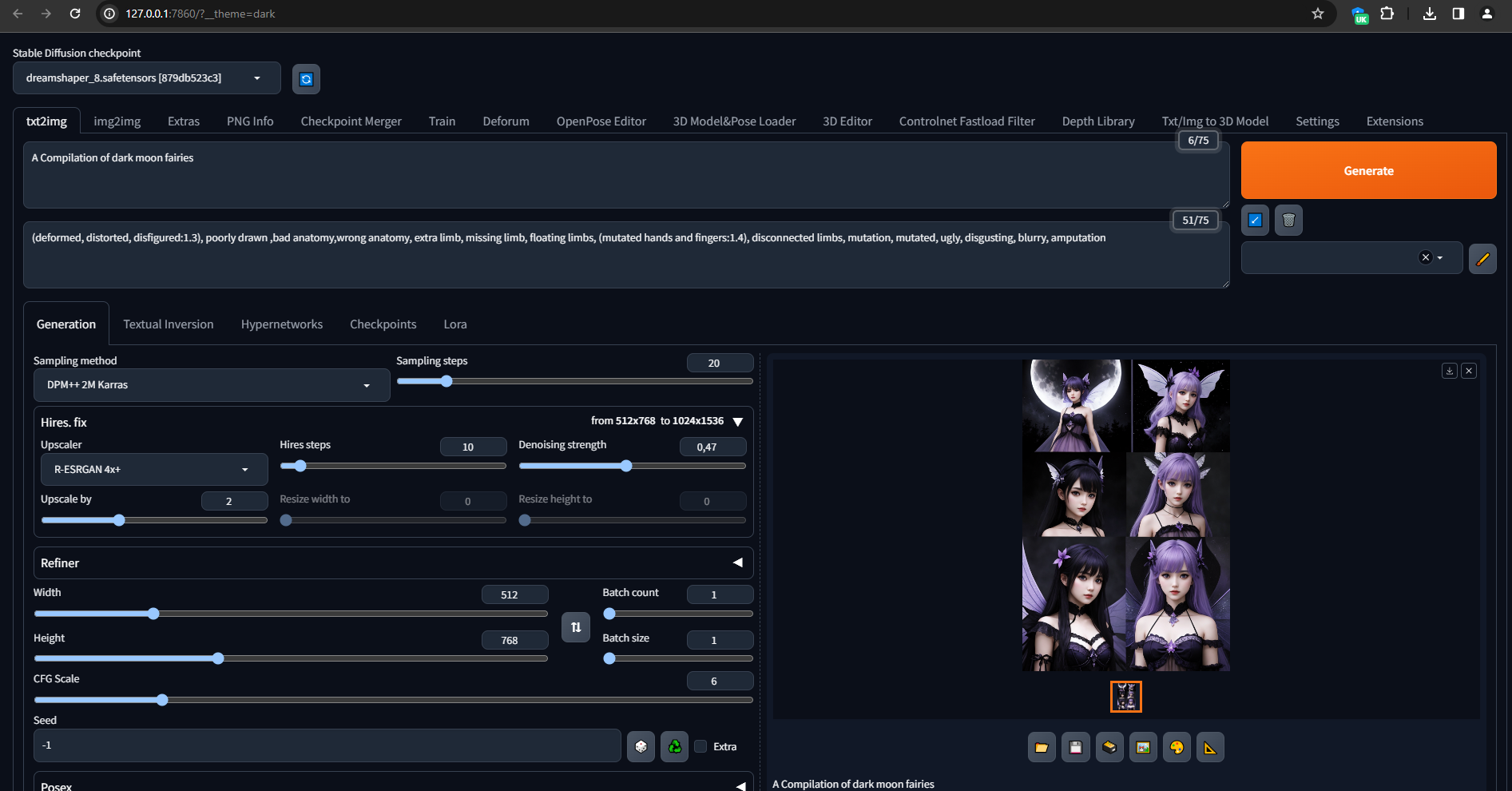Expand the Refiner section

coord(738,563)
